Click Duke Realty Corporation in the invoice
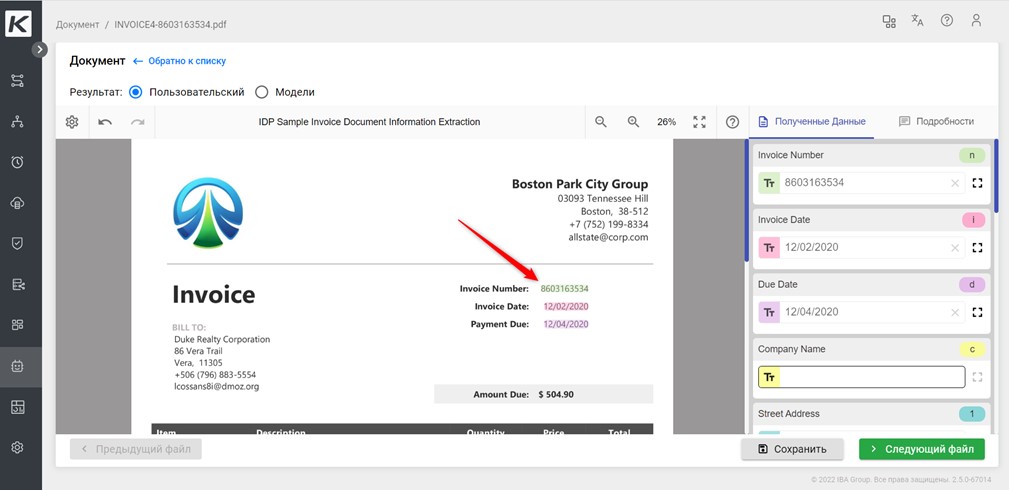The width and height of the screenshot is (1009, 490). point(222,339)
